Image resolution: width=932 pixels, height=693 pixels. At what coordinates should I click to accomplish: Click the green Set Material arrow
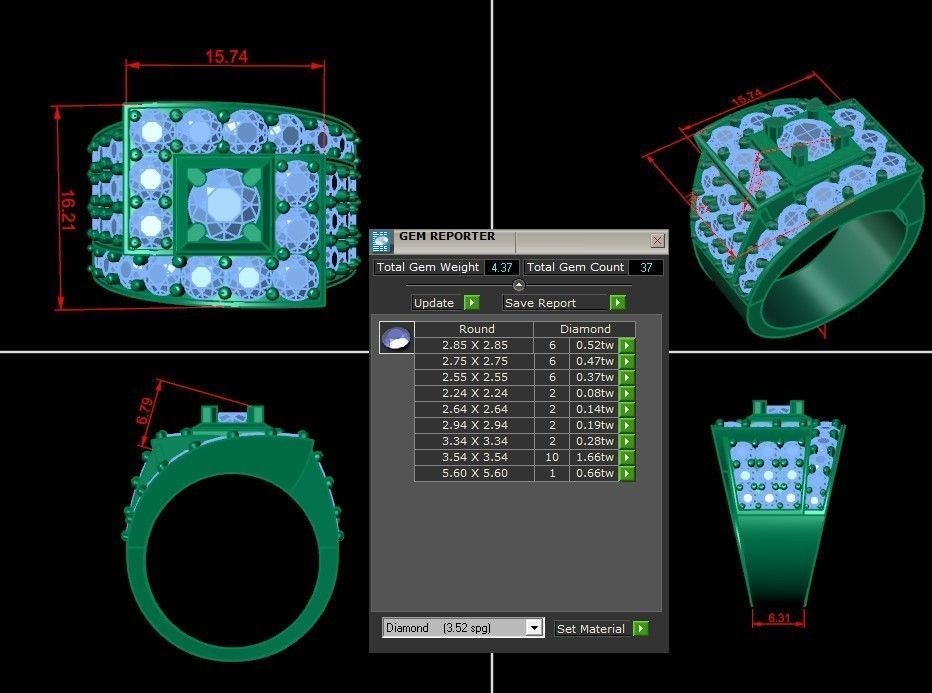[641, 628]
